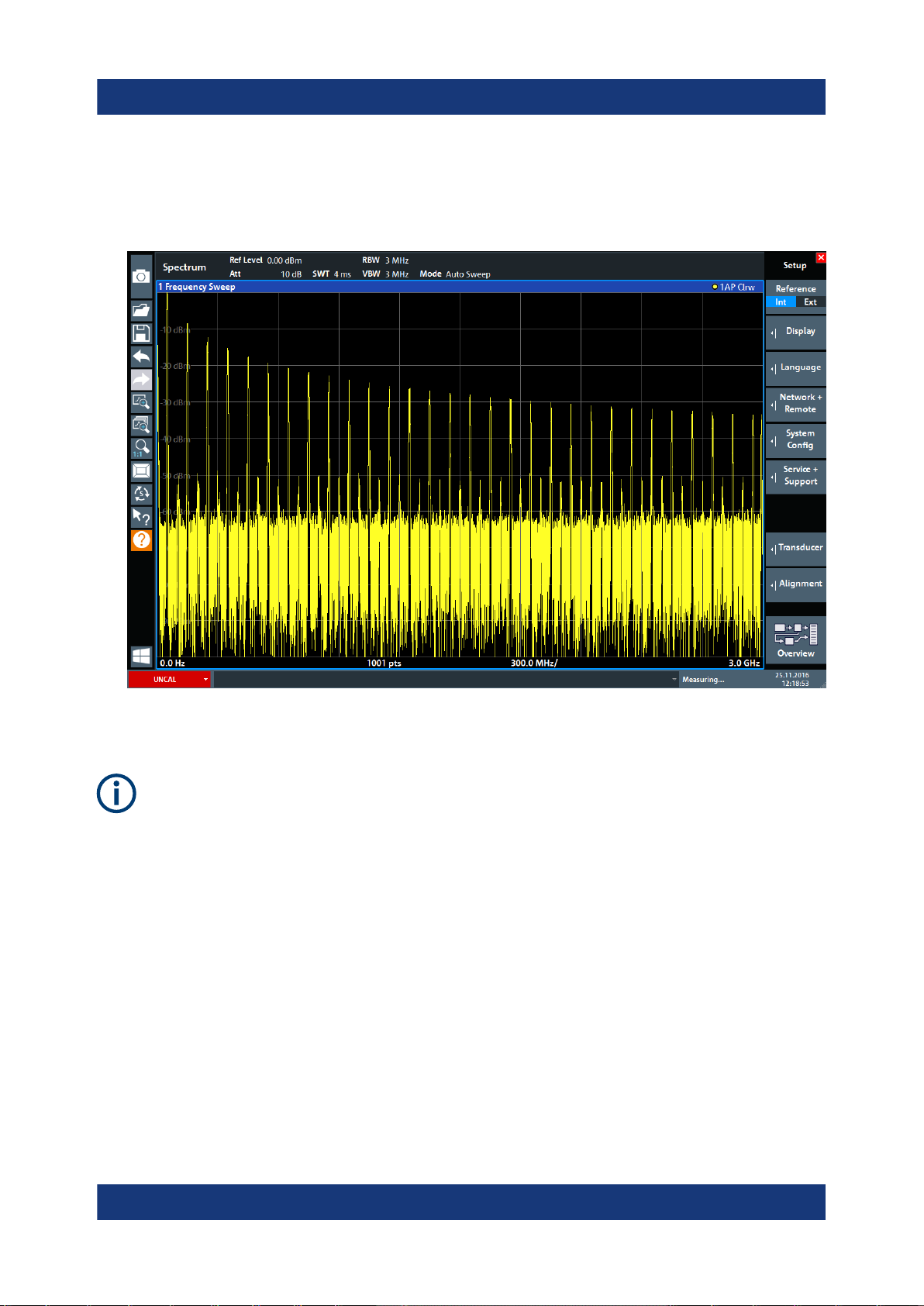
Task: Click the 1001 pts sweep points label
Action: [384, 663]
